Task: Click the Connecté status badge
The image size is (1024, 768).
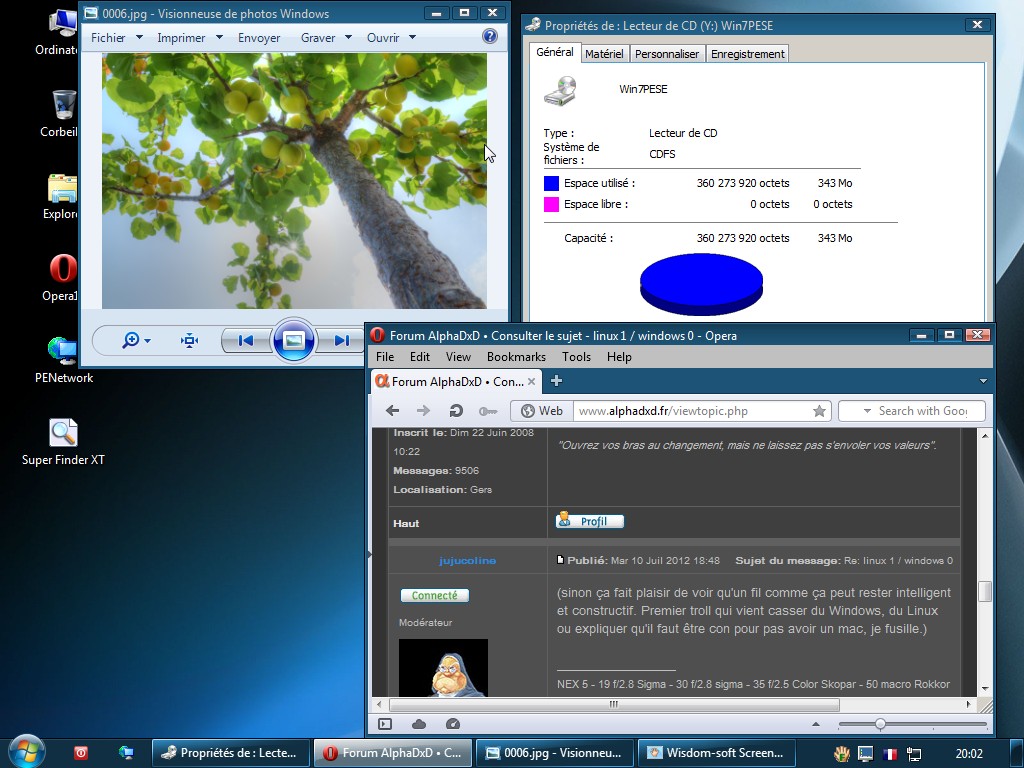Action: click(x=434, y=596)
